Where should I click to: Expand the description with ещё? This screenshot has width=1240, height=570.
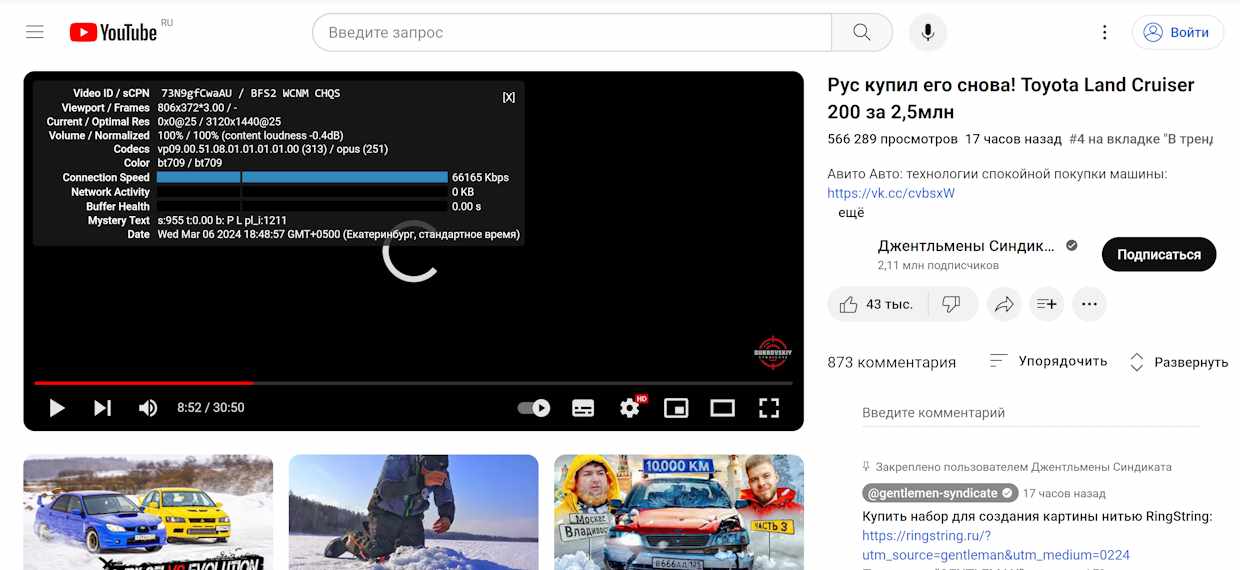[x=851, y=212]
